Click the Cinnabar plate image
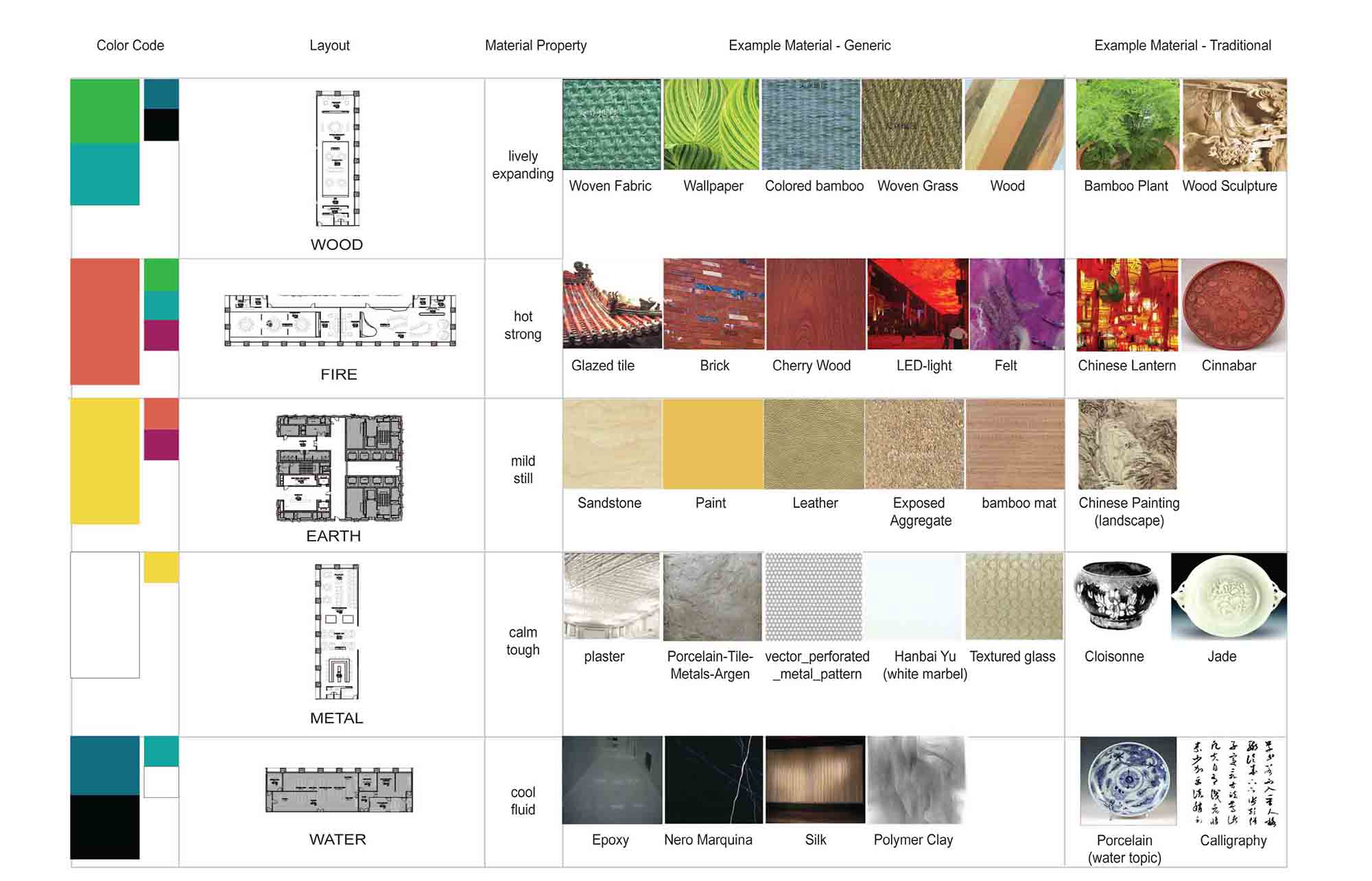This screenshot has width=1372, height=881. pyautogui.click(x=1233, y=305)
